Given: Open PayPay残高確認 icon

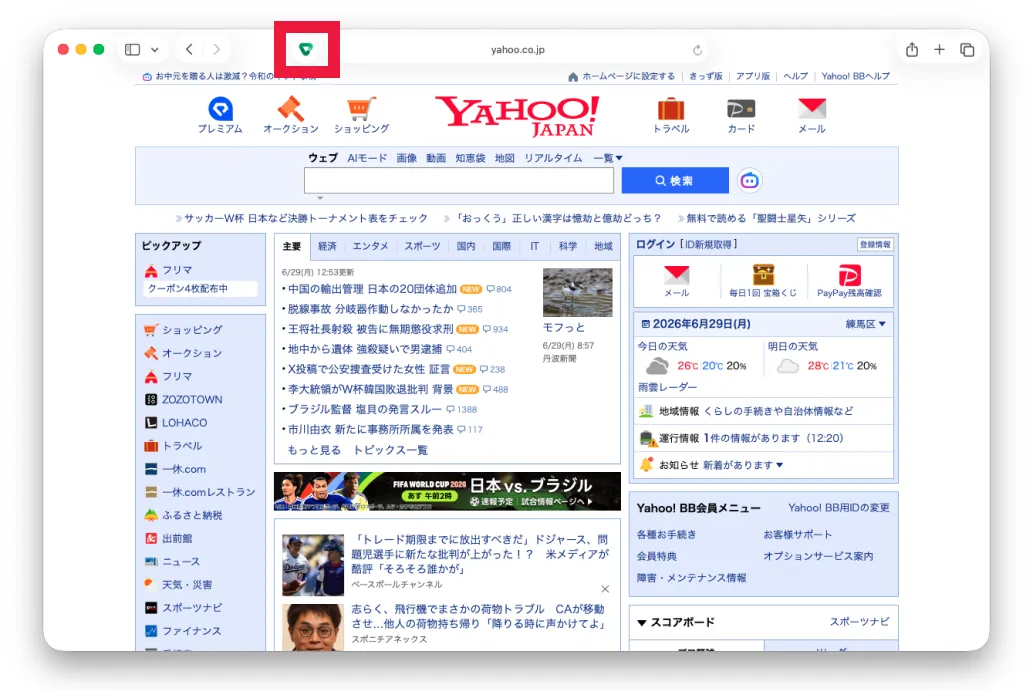Looking at the screenshot, I should point(849,281).
